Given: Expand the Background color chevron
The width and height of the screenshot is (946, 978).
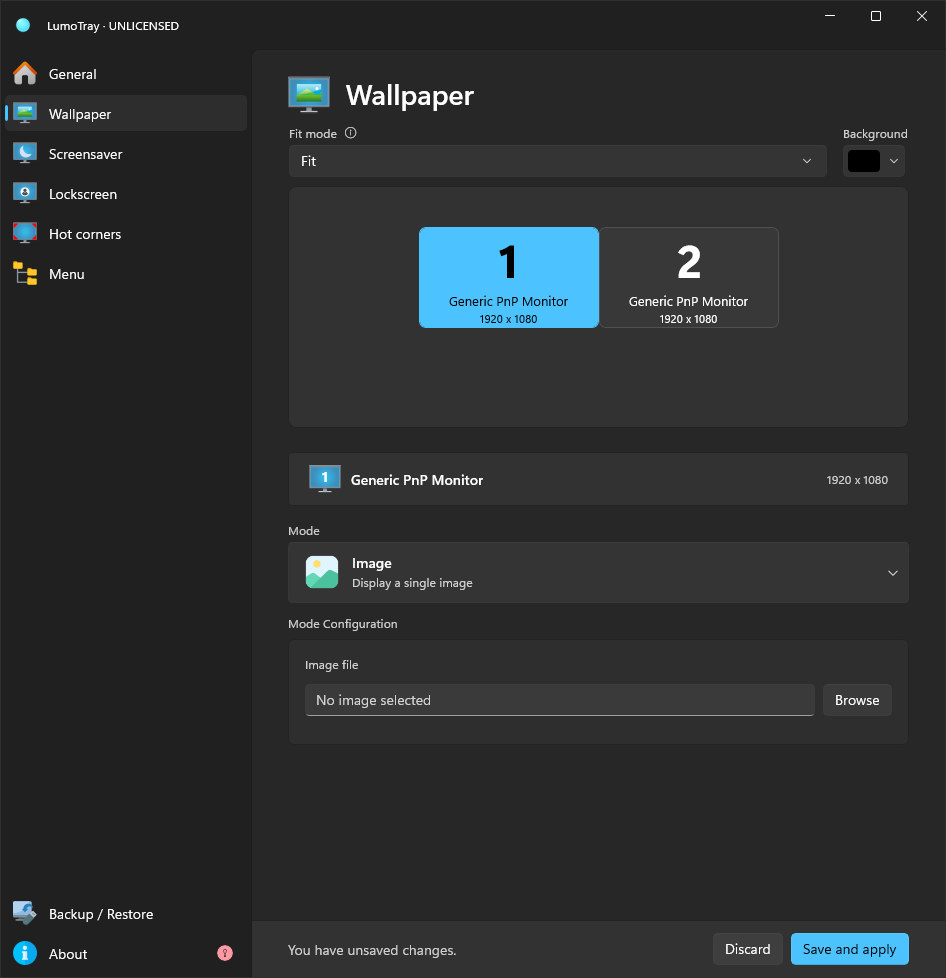Looking at the screenshot, I should click(894, 161).
